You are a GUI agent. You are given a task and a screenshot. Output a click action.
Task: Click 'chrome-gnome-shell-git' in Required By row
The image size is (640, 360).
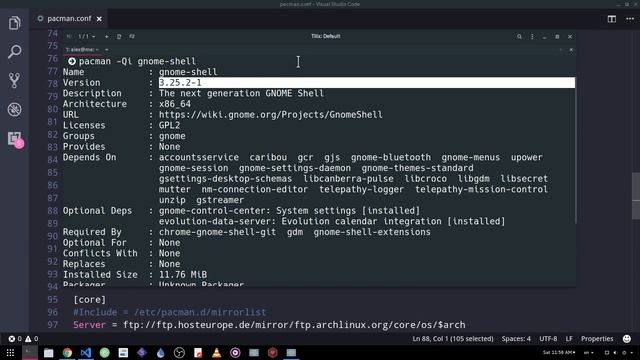point(217,232)
